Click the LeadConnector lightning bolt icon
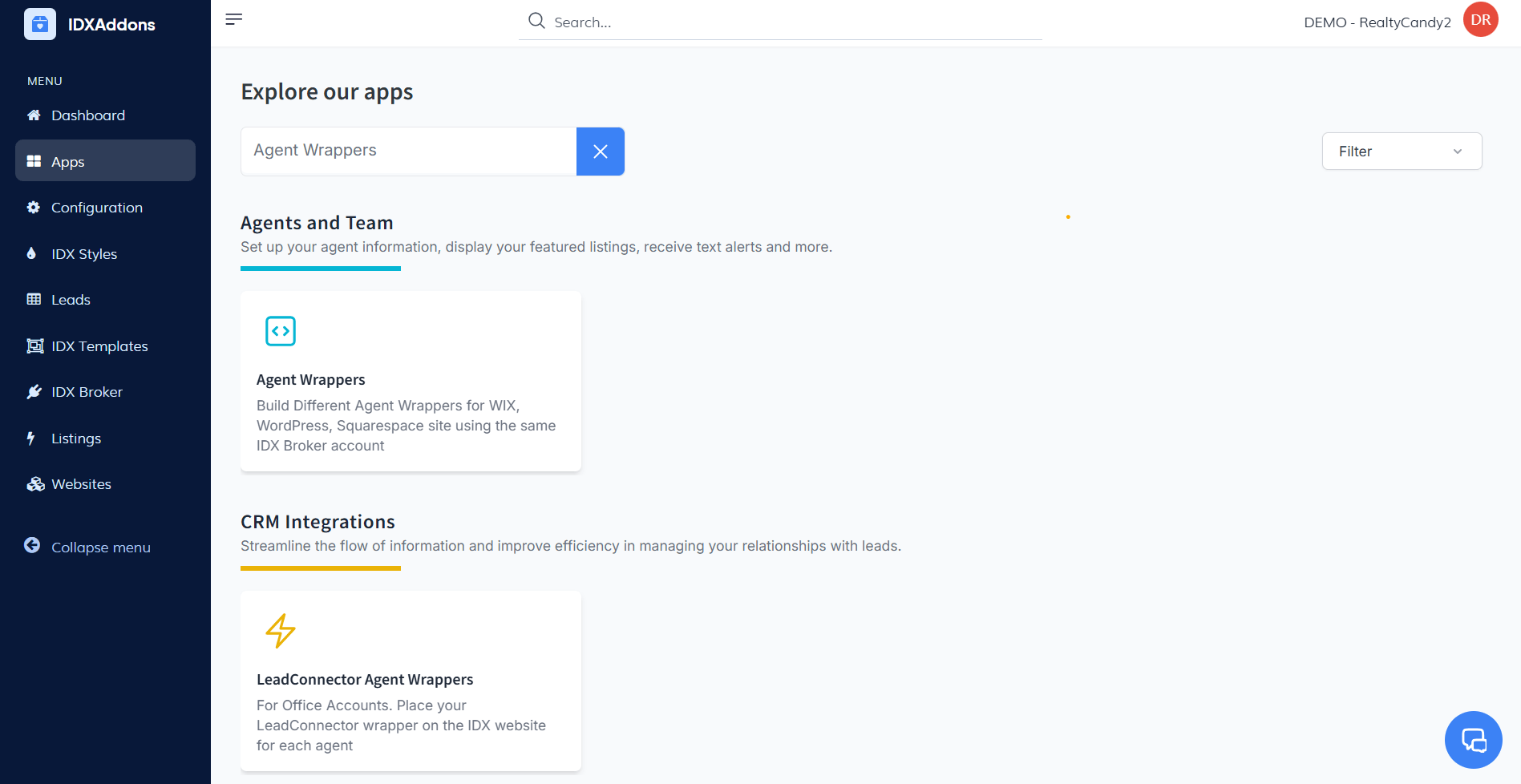The image size is (1521, 784). [x=281, y=631]
